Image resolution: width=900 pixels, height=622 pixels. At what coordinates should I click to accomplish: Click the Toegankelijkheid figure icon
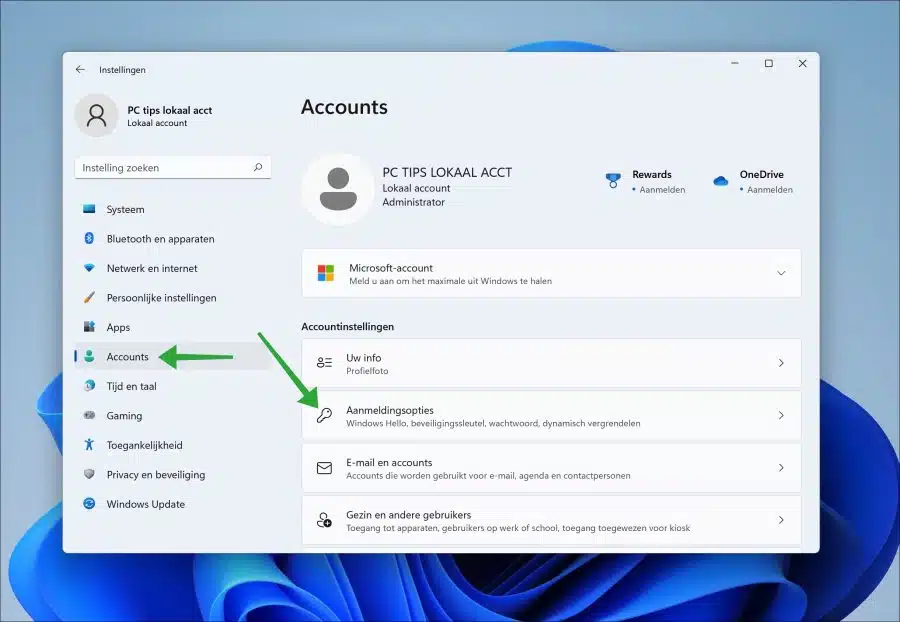[89, 445]
